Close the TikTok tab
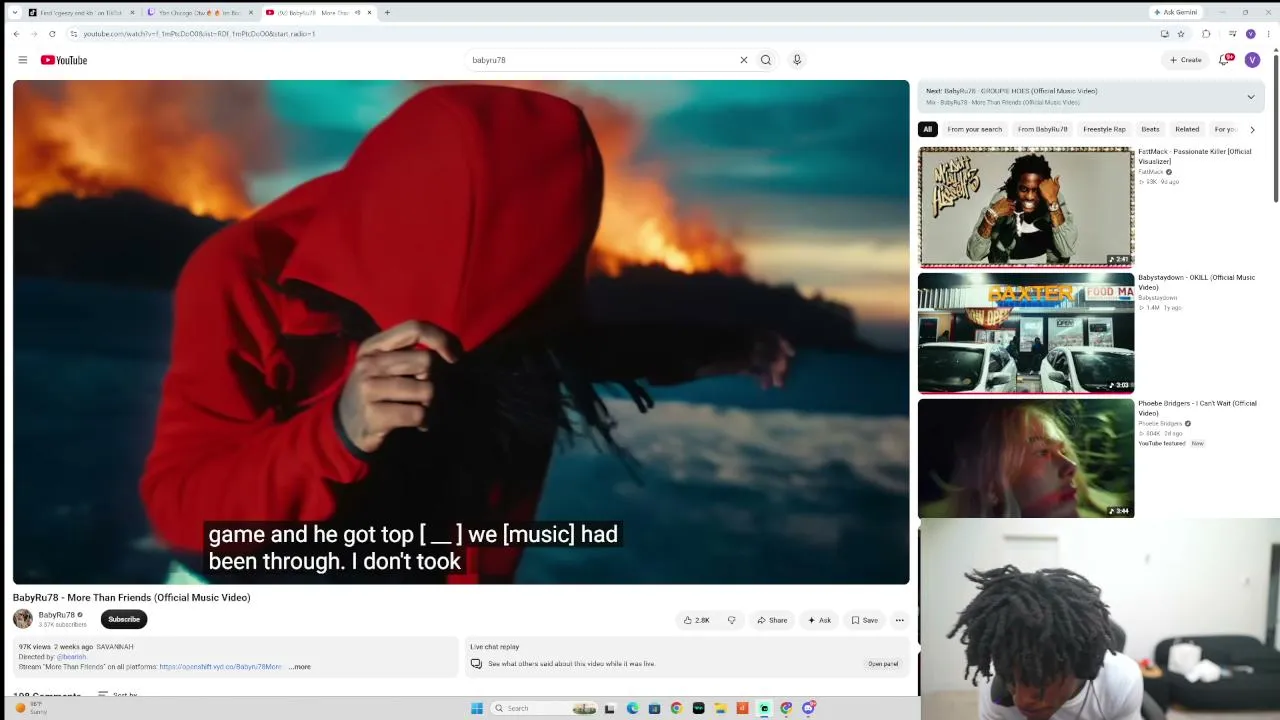Screen dimensions: 1280x720 (132, 13)
